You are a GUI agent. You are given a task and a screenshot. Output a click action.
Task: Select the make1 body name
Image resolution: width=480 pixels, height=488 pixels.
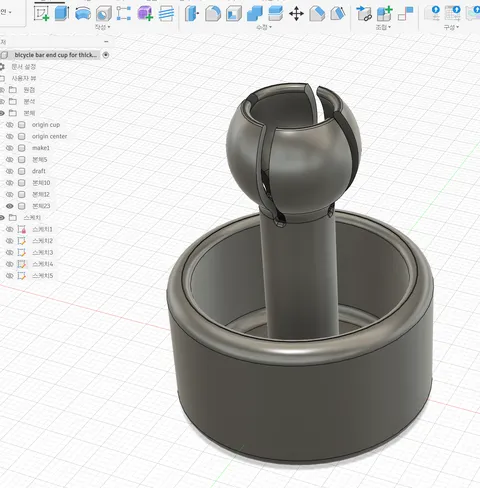click(41, 148)
